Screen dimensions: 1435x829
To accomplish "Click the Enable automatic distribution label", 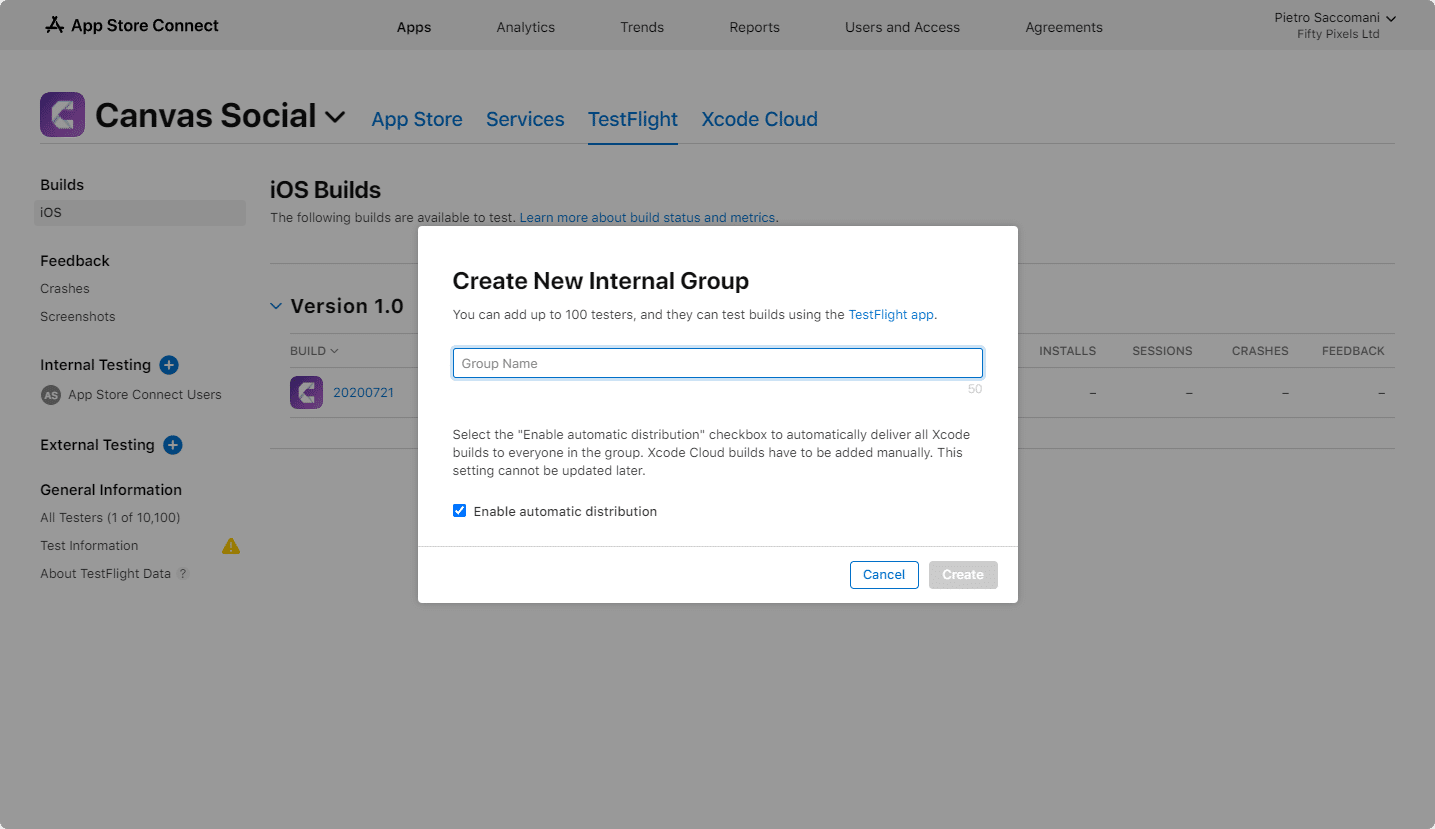I will 565,511.
